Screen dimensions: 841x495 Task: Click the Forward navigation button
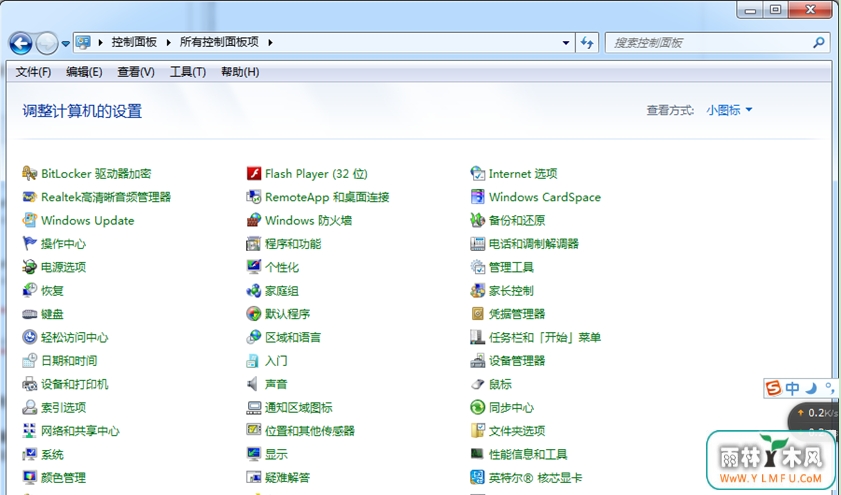(x=47, y=43)
